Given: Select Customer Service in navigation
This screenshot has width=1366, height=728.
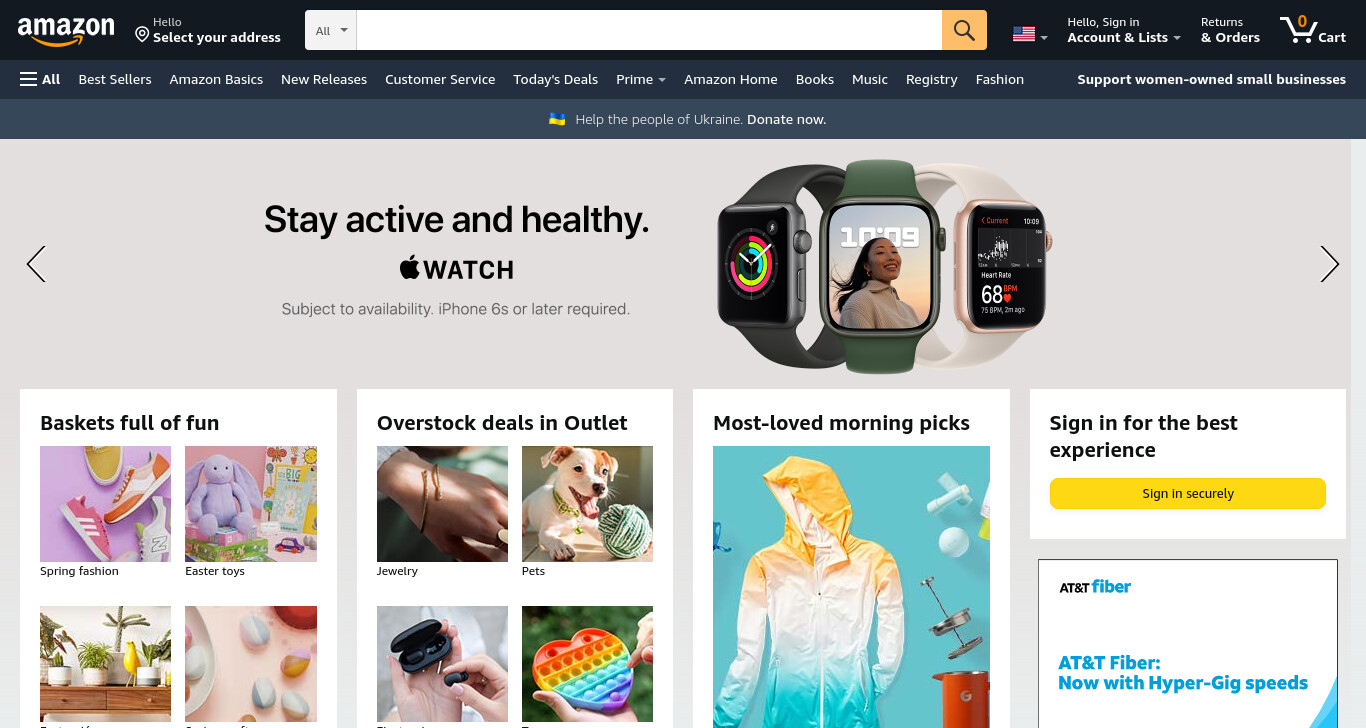Looking at the screenshot, I should click(440, 79).
